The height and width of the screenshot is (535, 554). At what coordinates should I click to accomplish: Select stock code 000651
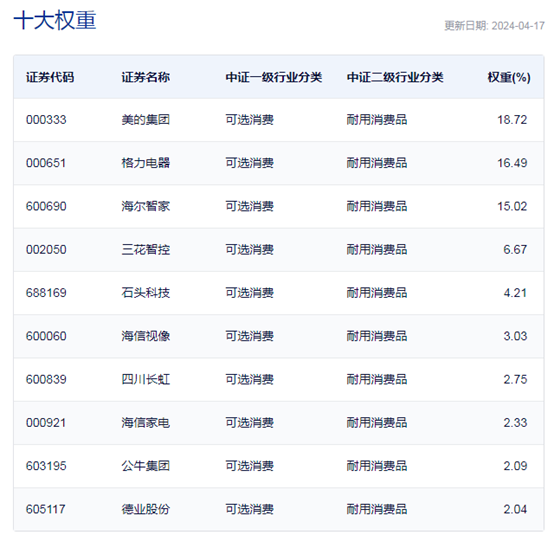click(46, 163)
